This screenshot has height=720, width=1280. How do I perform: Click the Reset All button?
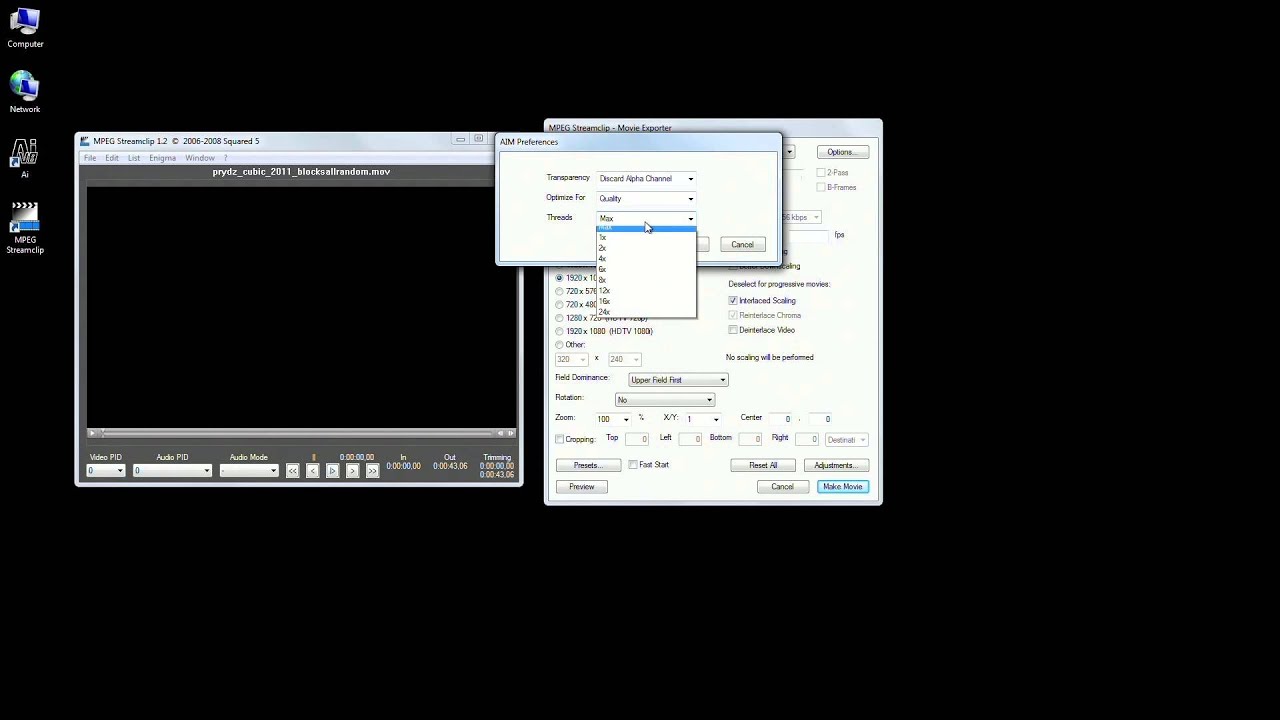coord(763,466)
